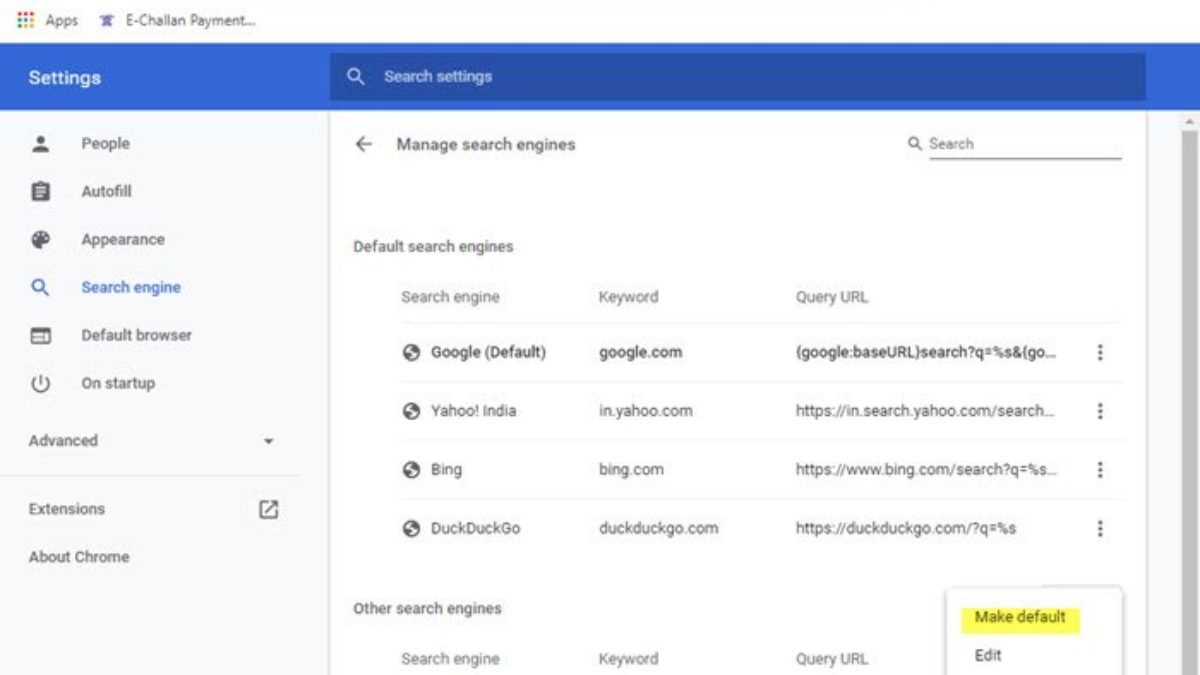Open the Autofill settings section
1200x675 pixels.
coord(106,191)
